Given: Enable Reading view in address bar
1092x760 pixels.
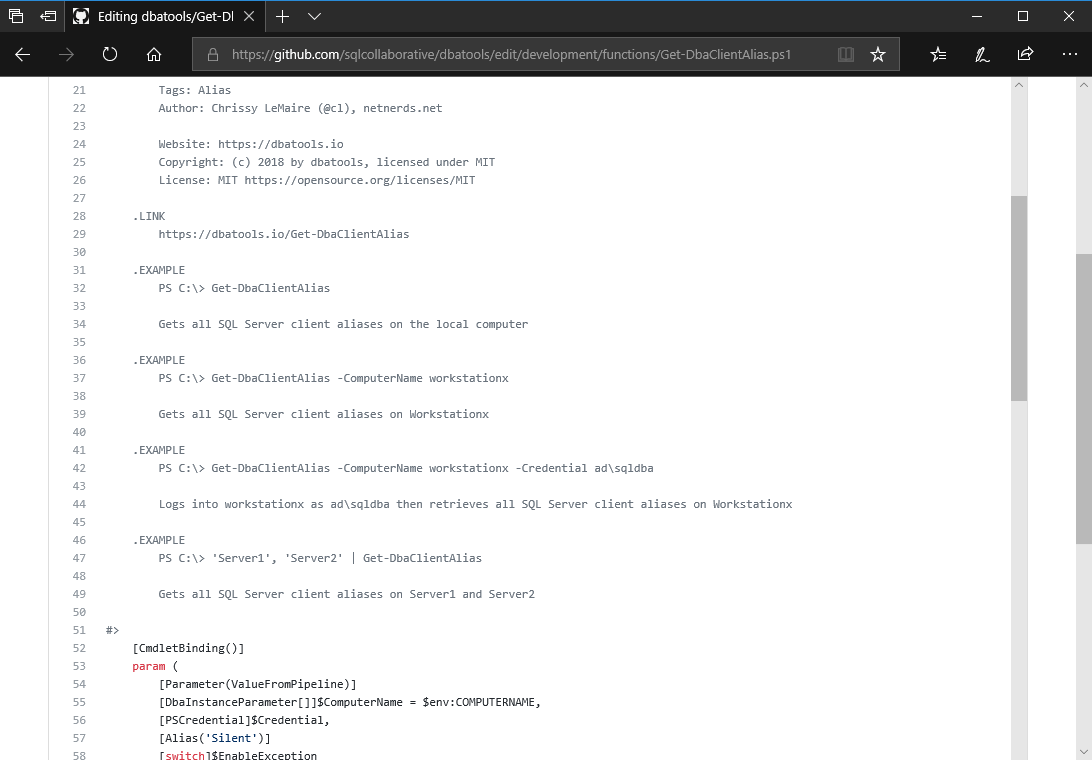Looking at the screenshot, I should click(x=846, y=55).
